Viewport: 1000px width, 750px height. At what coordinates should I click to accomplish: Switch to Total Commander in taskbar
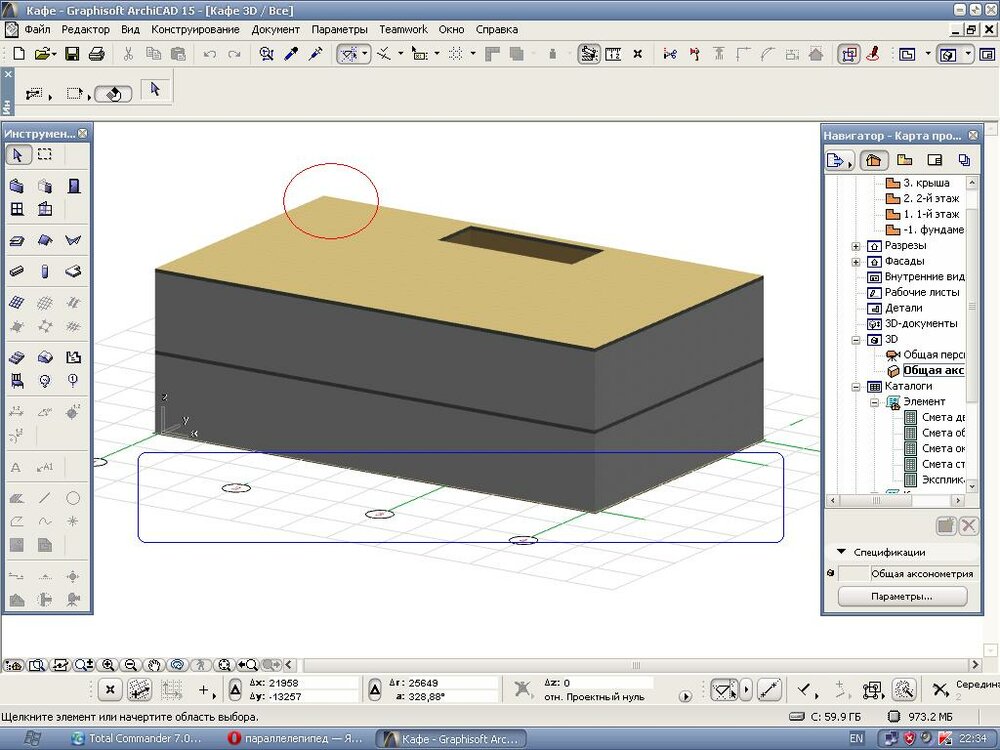point(137,739)
